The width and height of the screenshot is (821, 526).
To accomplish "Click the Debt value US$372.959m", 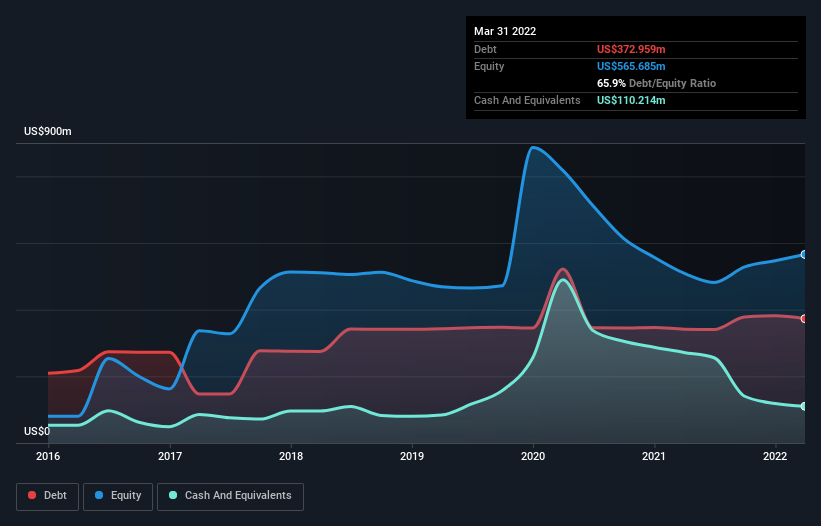I will pyautogui.click(x=631, y=49).
